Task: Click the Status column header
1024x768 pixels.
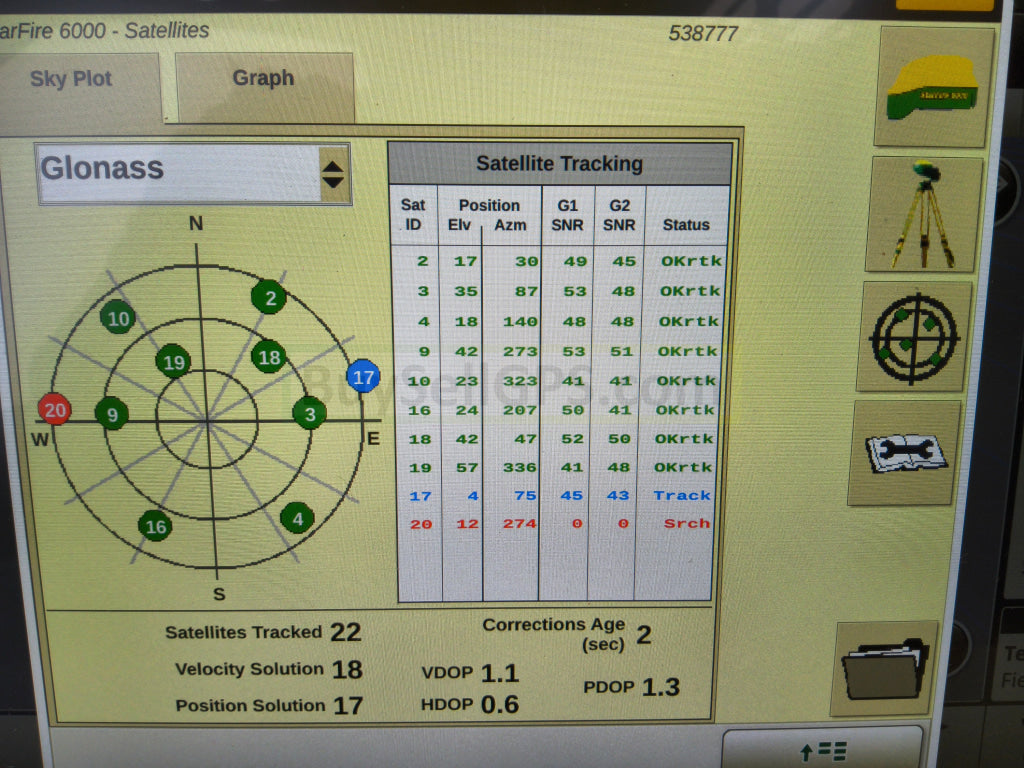Action: 686,225
